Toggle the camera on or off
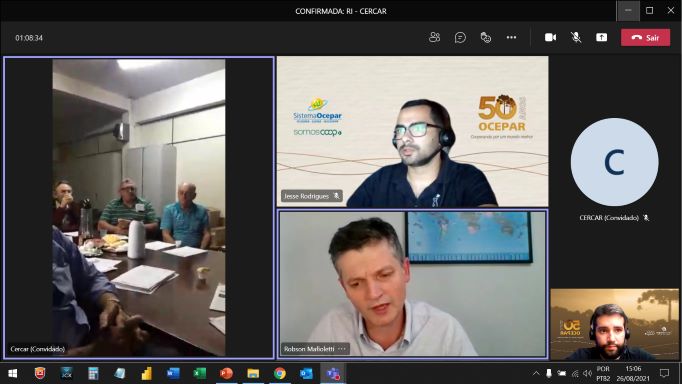Viewport: 682px width, 384px height. tap(550, 37)
